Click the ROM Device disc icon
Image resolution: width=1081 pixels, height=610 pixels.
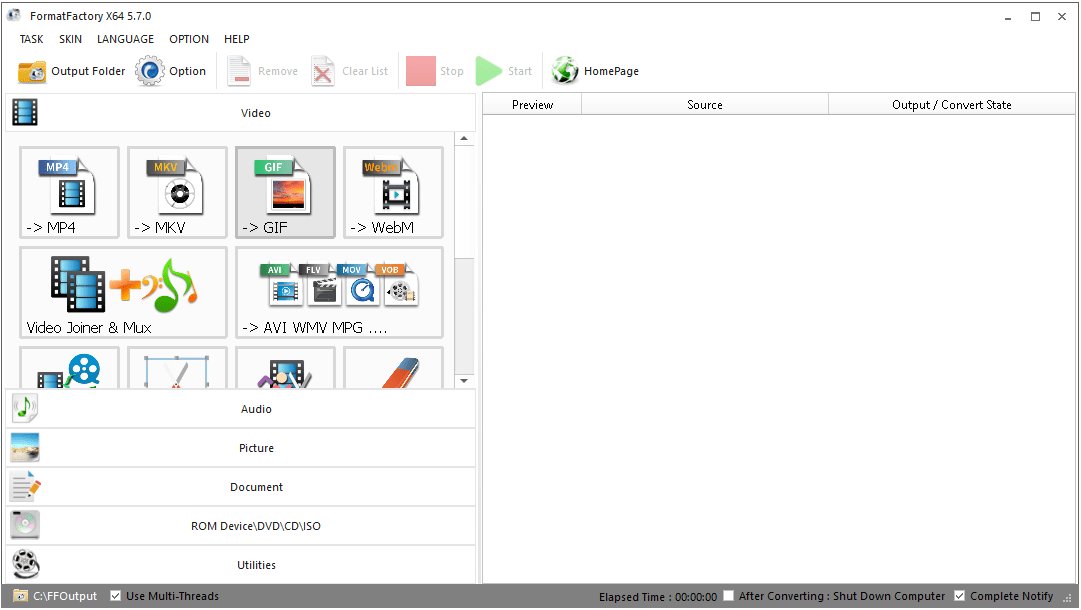click(x=25, y=525)
